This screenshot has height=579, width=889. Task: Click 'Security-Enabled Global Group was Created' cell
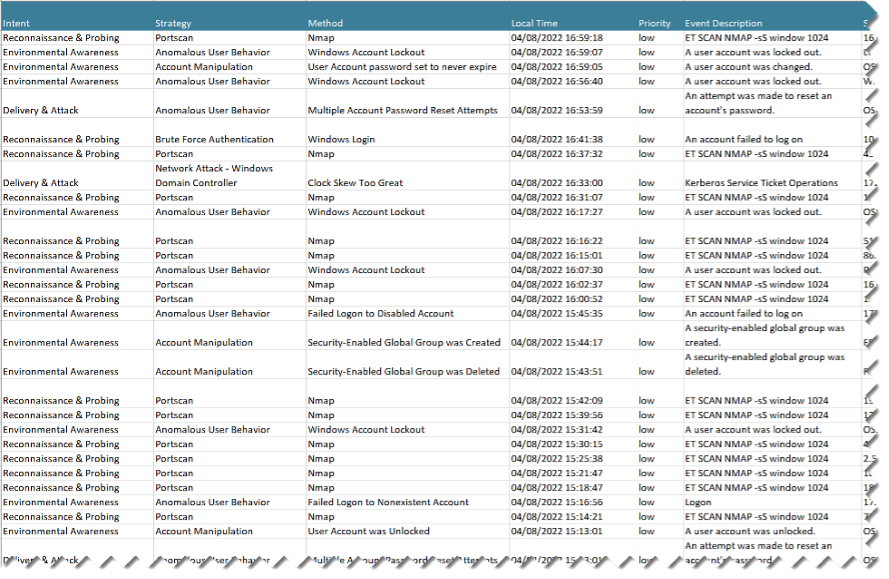(x=404, y=342)
